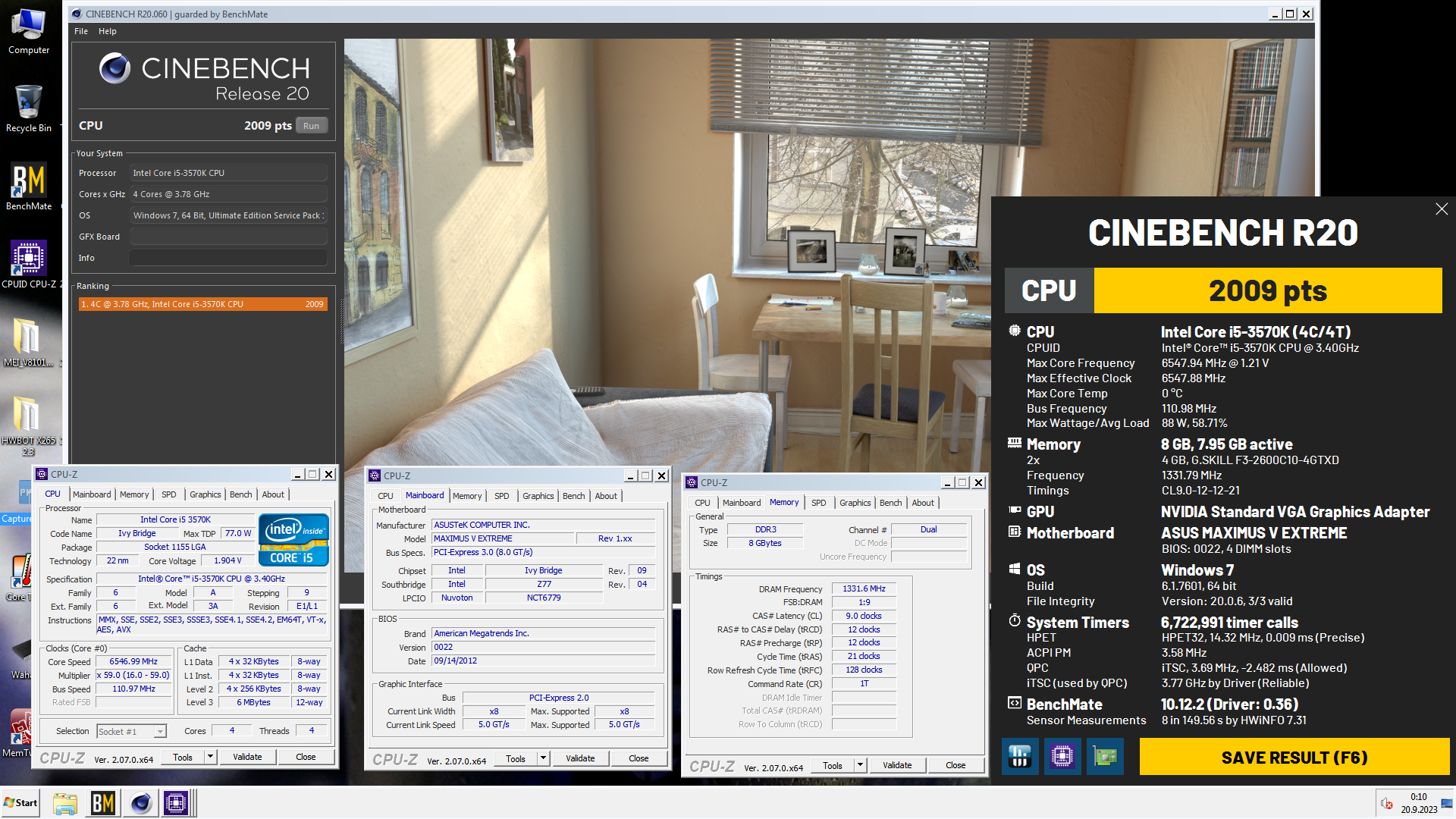Screen dimensions: 1456x819
Task: Click the DRAM Frequency value 1331.6 MHz
Action: [864, 588]
